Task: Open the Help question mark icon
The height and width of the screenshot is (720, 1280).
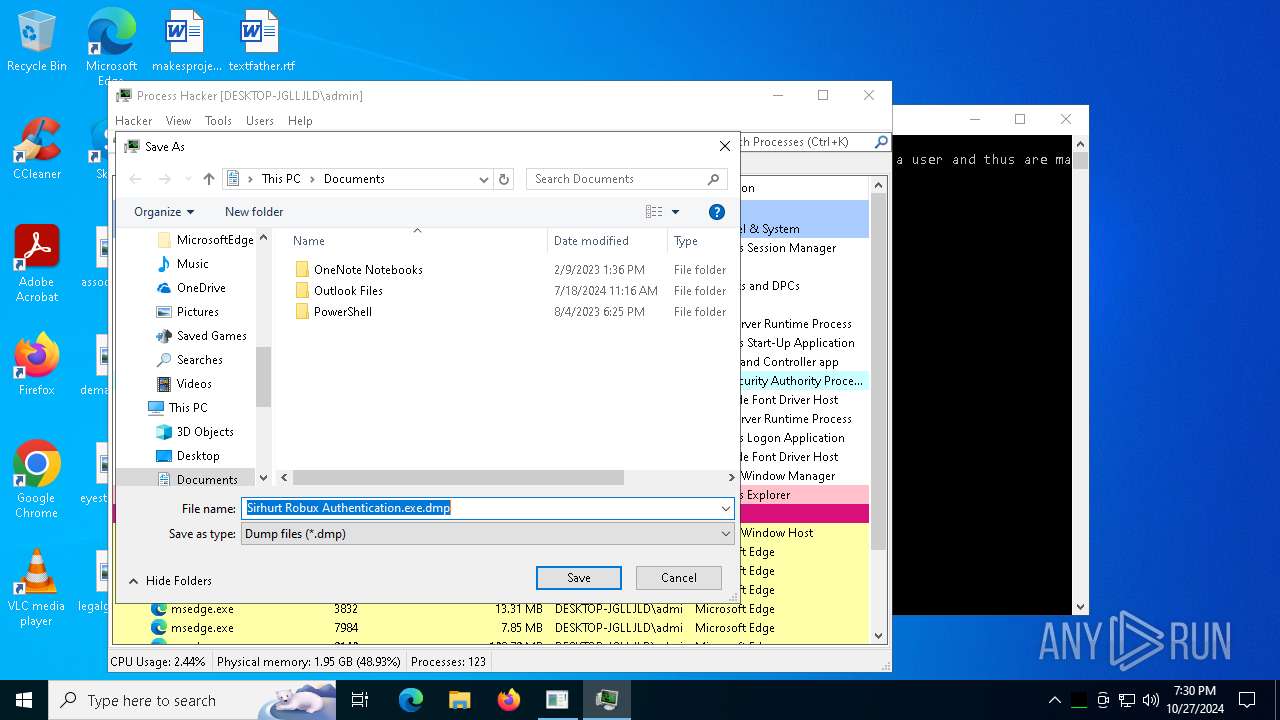Action: 716,212
